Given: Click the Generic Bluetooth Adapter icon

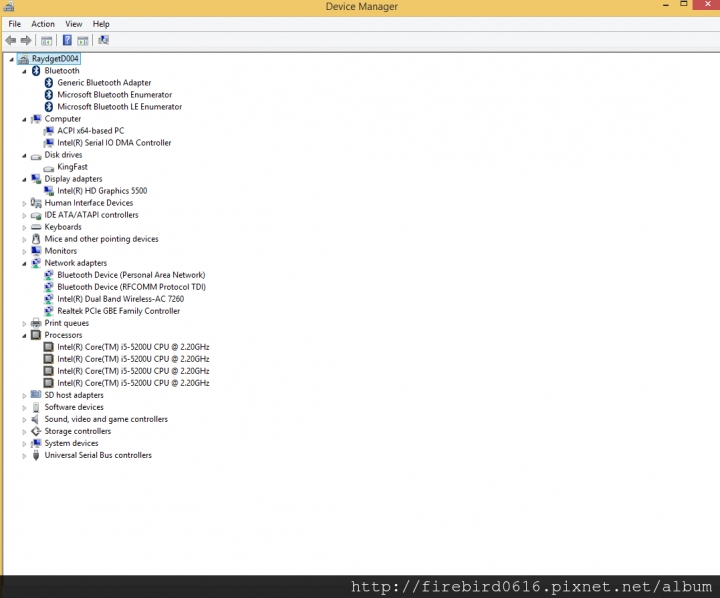Looking at the screenshot, I should (49, 83).
